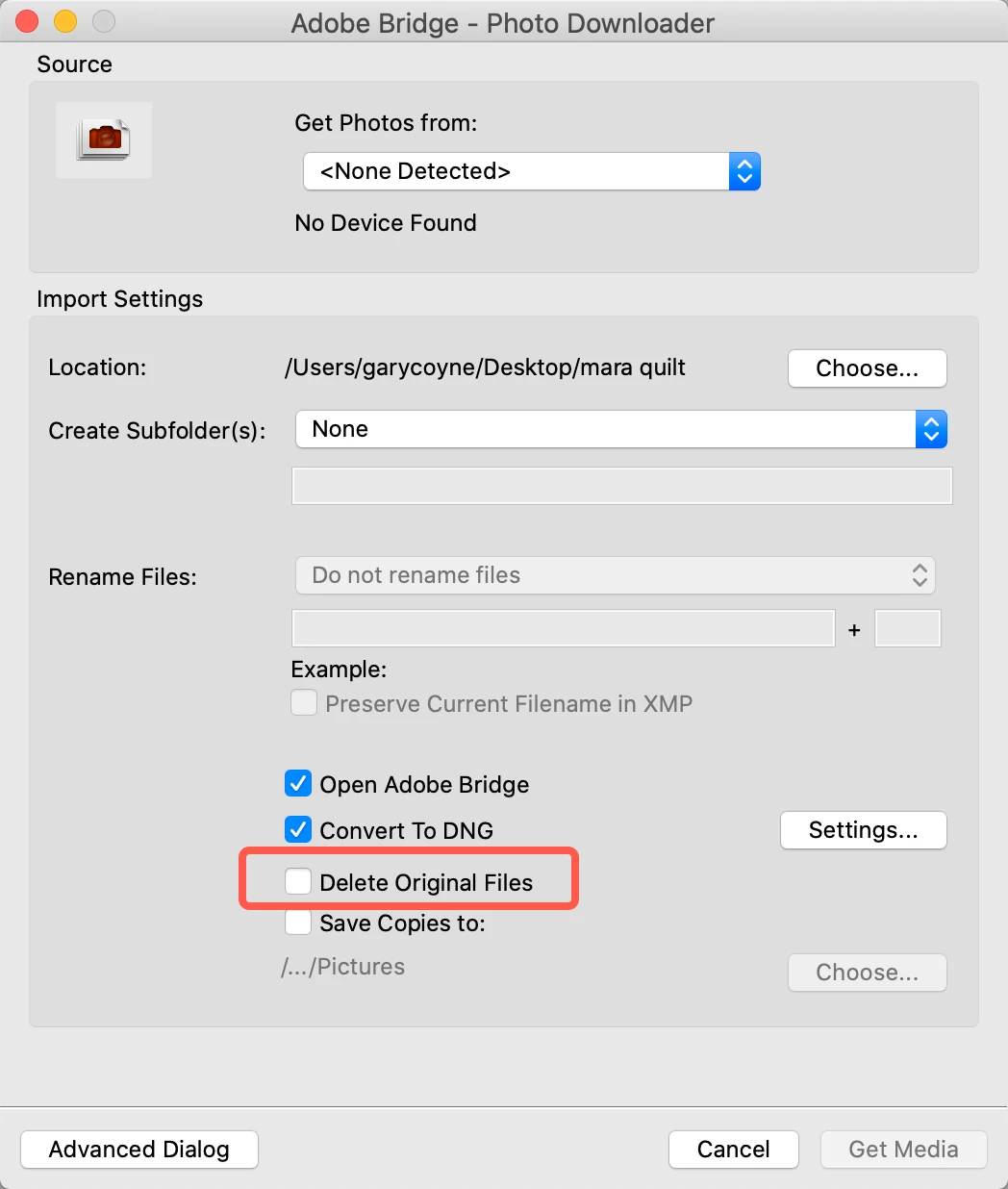Click the camera source icon
Screen dimensions: 1008x1189
(104, 139)
